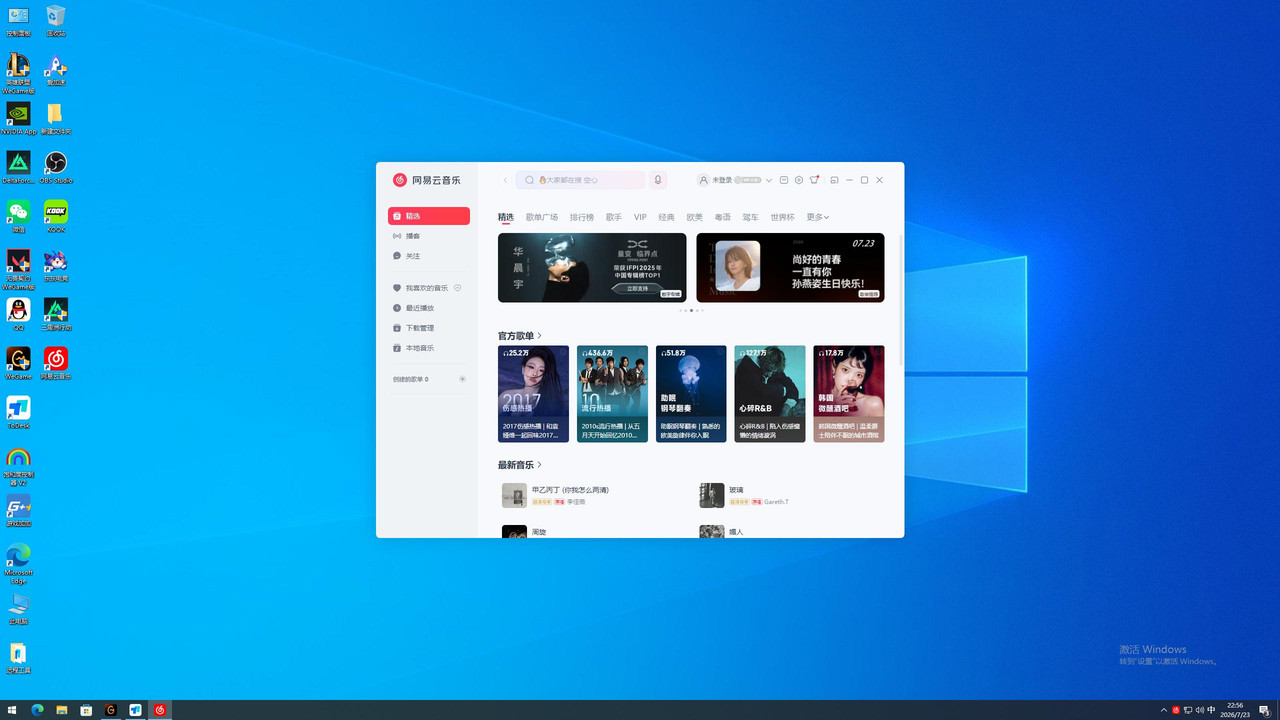Screen dimensions: 1280x720
Task: Click the NetEase Music taskbar icon
Action: click(x=159, y=710)
